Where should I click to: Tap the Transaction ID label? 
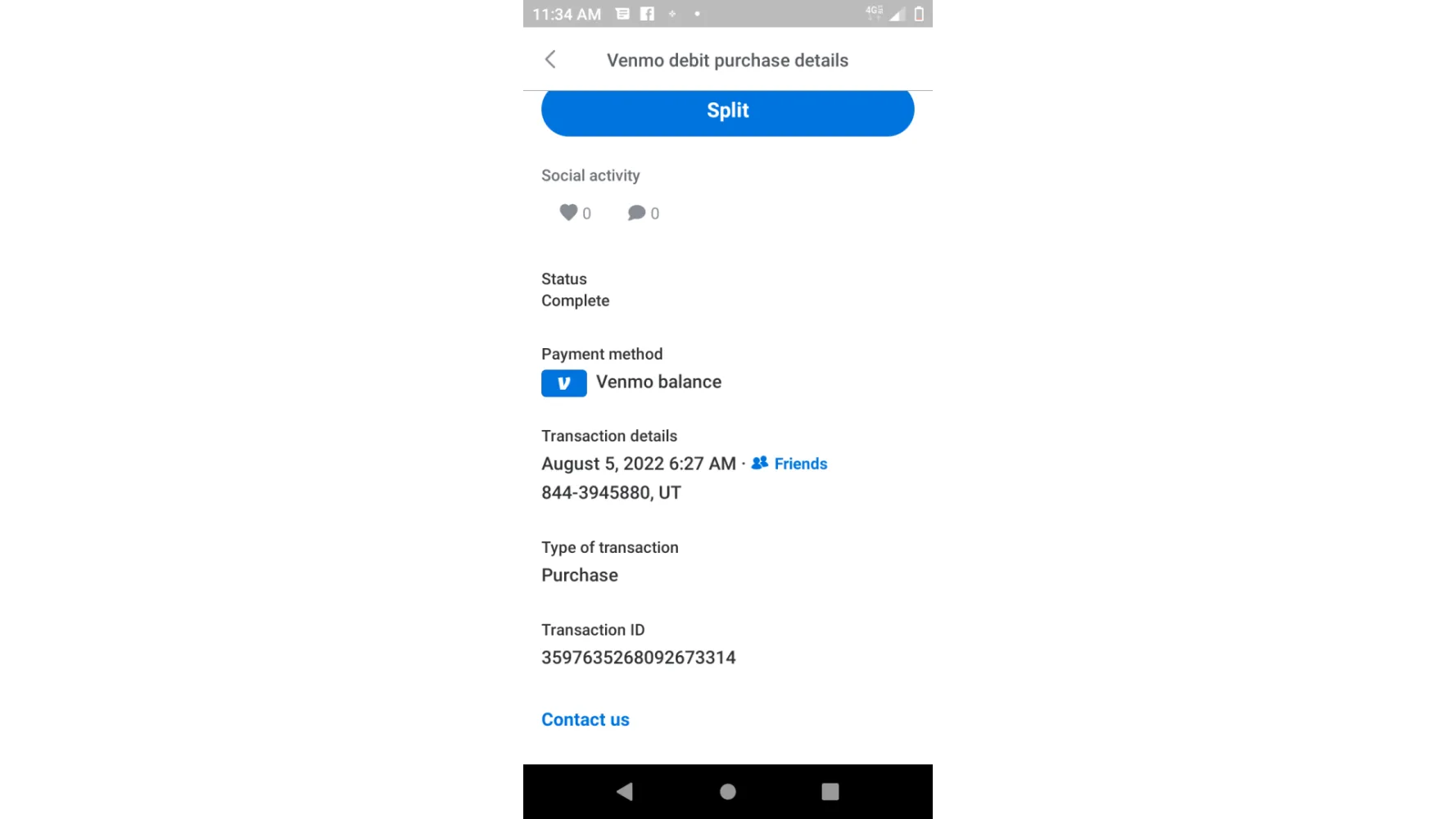593,630
